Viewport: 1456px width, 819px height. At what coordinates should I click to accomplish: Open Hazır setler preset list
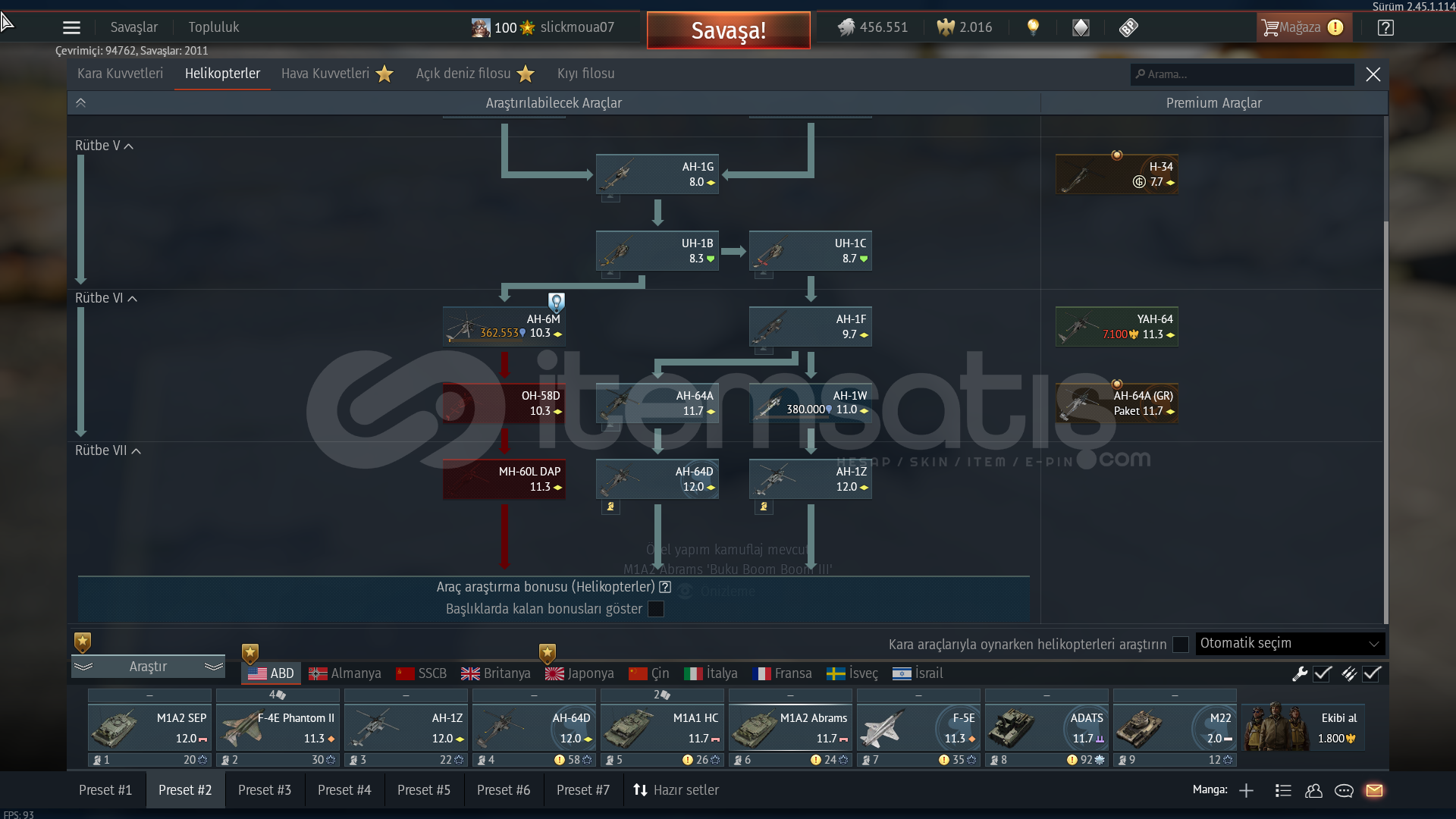(676, 790)
